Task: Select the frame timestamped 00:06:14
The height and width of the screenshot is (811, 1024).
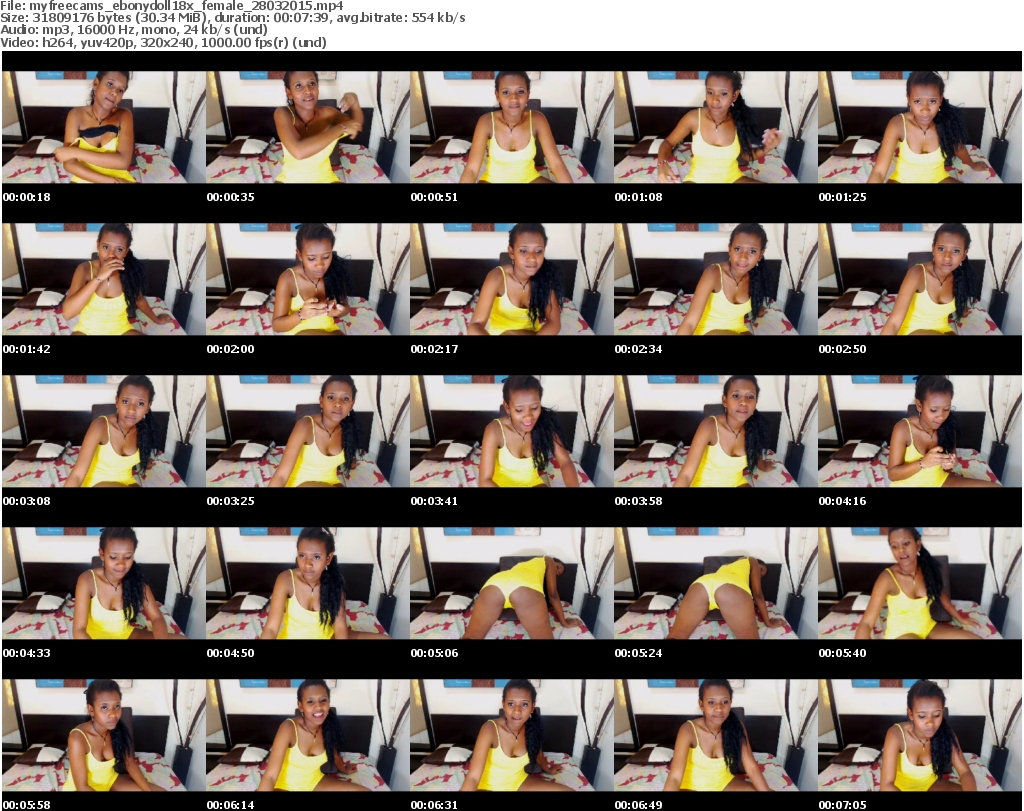Action: (308, 735)
